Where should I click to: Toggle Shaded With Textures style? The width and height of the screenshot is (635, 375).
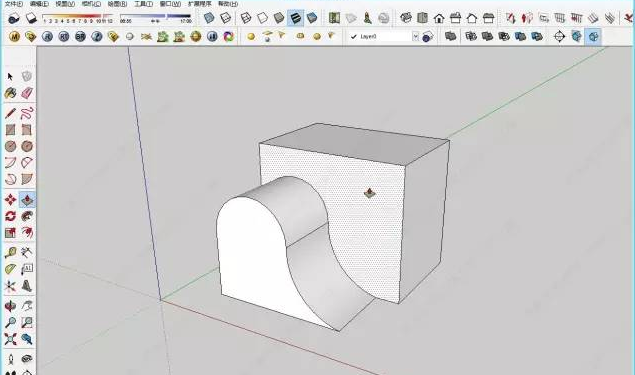click(296, 18)
